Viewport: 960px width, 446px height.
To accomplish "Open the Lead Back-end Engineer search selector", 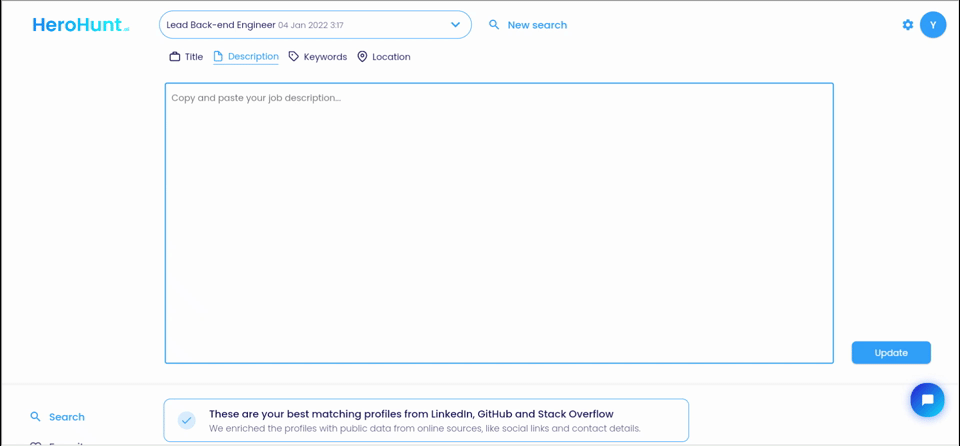I will click(x=300, y=25).
